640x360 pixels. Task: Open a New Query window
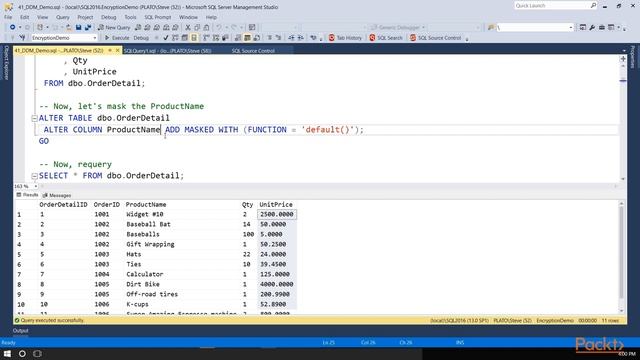(x=114, y=27)
